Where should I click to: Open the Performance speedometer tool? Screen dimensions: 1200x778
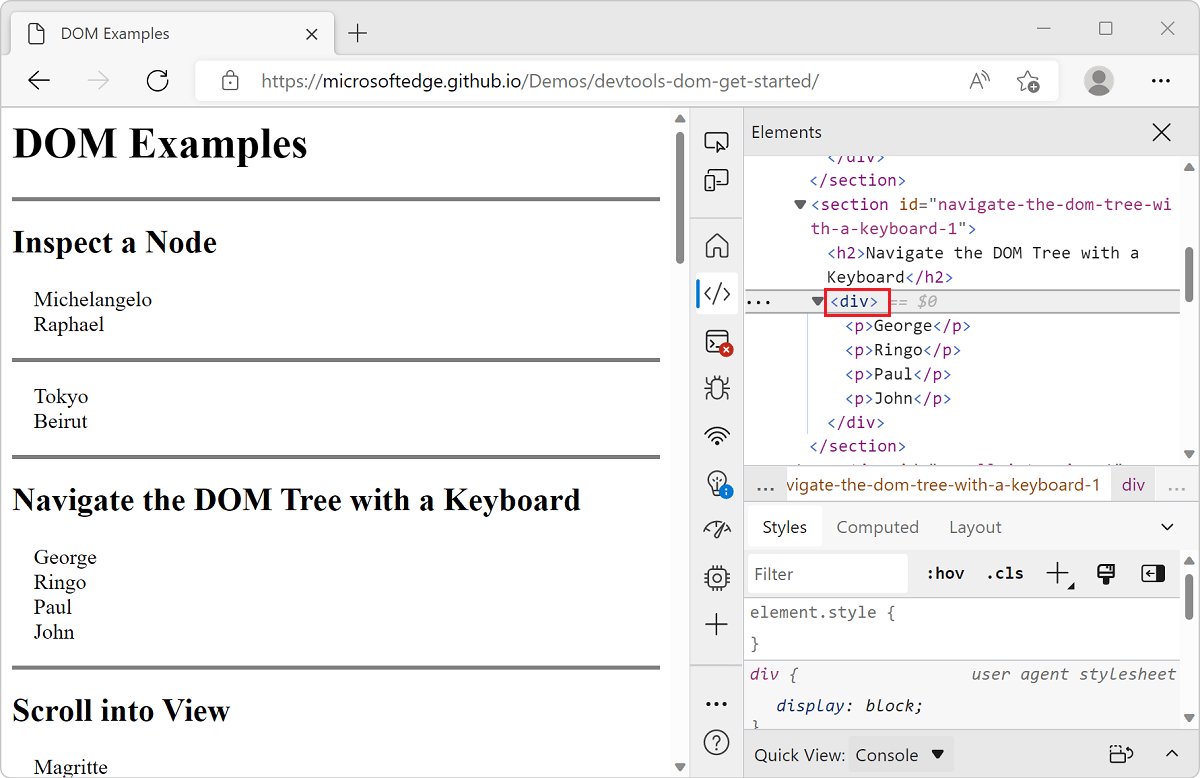pyautogui.click(x=716, y=531)
